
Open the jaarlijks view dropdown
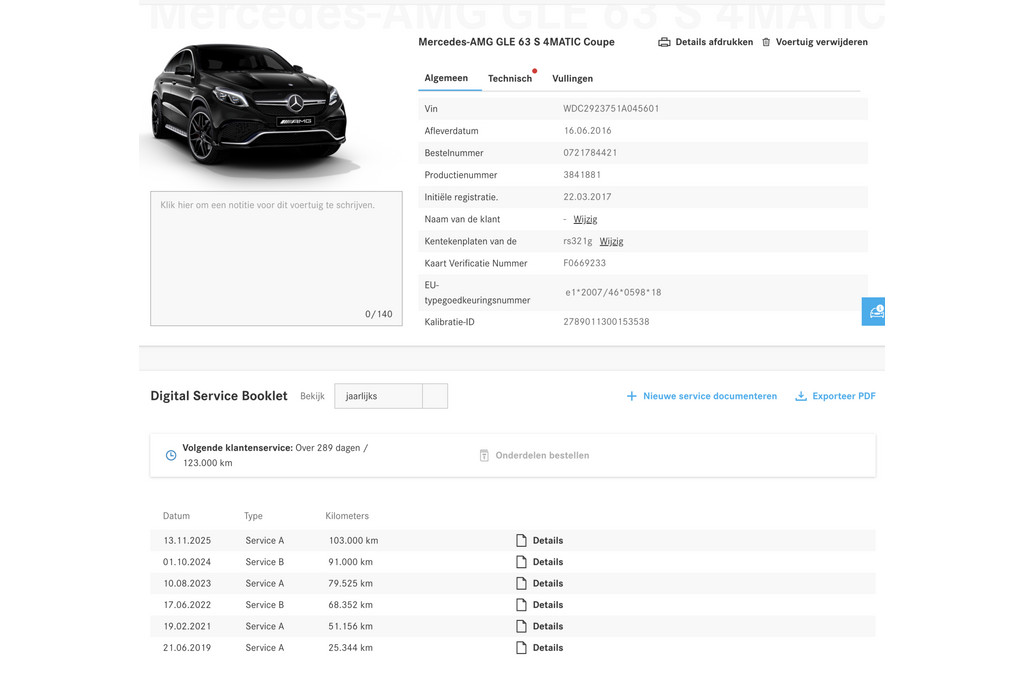tap(378, 396)
